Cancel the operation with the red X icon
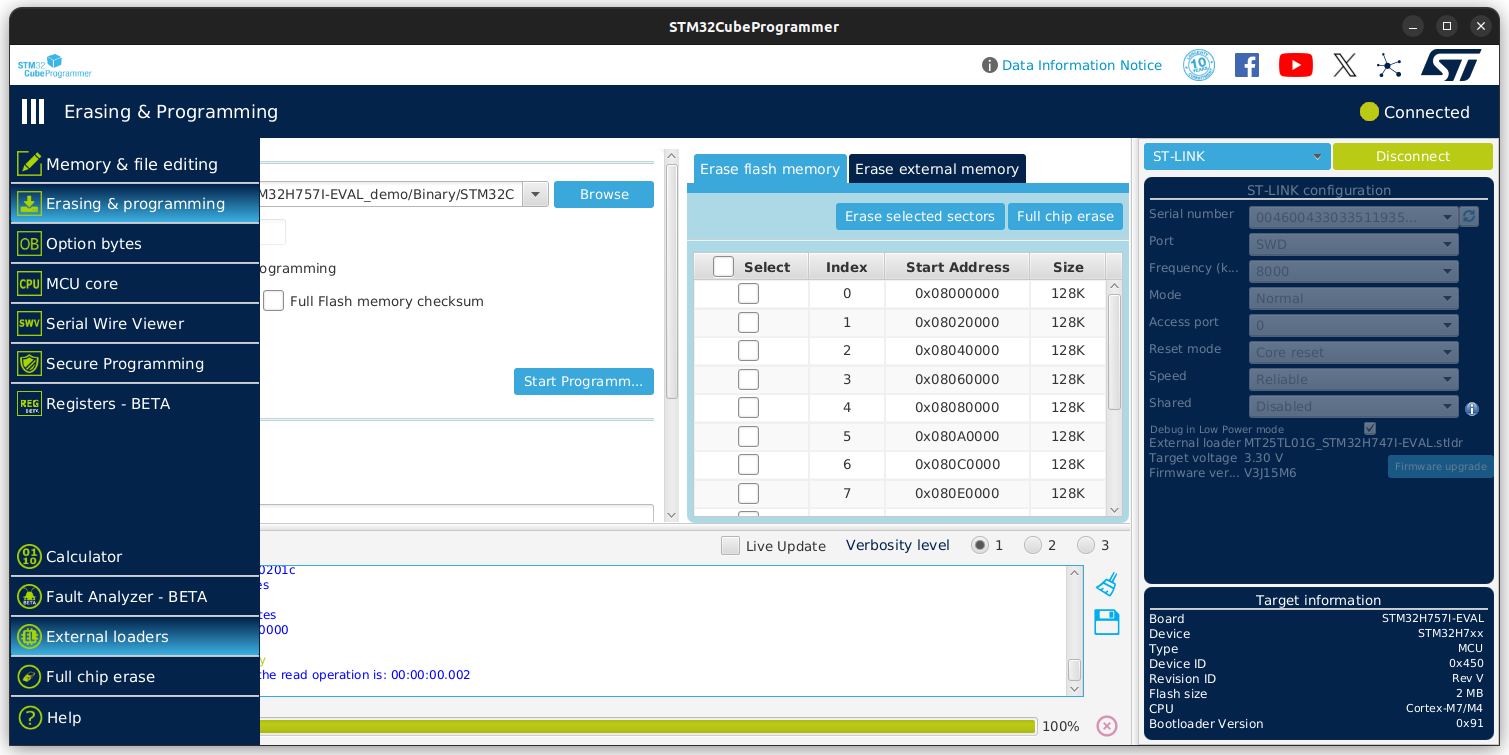This screenshot has height=755, width=1509. 1106,726
